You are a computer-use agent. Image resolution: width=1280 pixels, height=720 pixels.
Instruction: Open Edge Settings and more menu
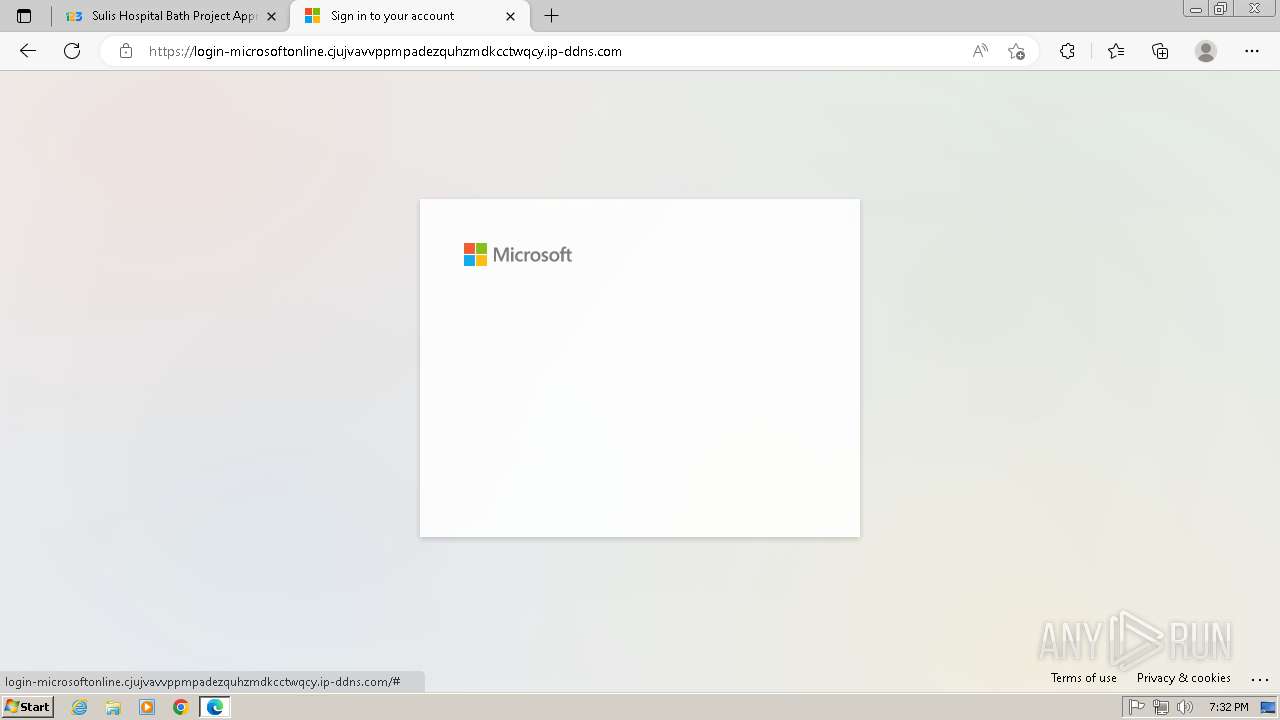pos(1252,51)
